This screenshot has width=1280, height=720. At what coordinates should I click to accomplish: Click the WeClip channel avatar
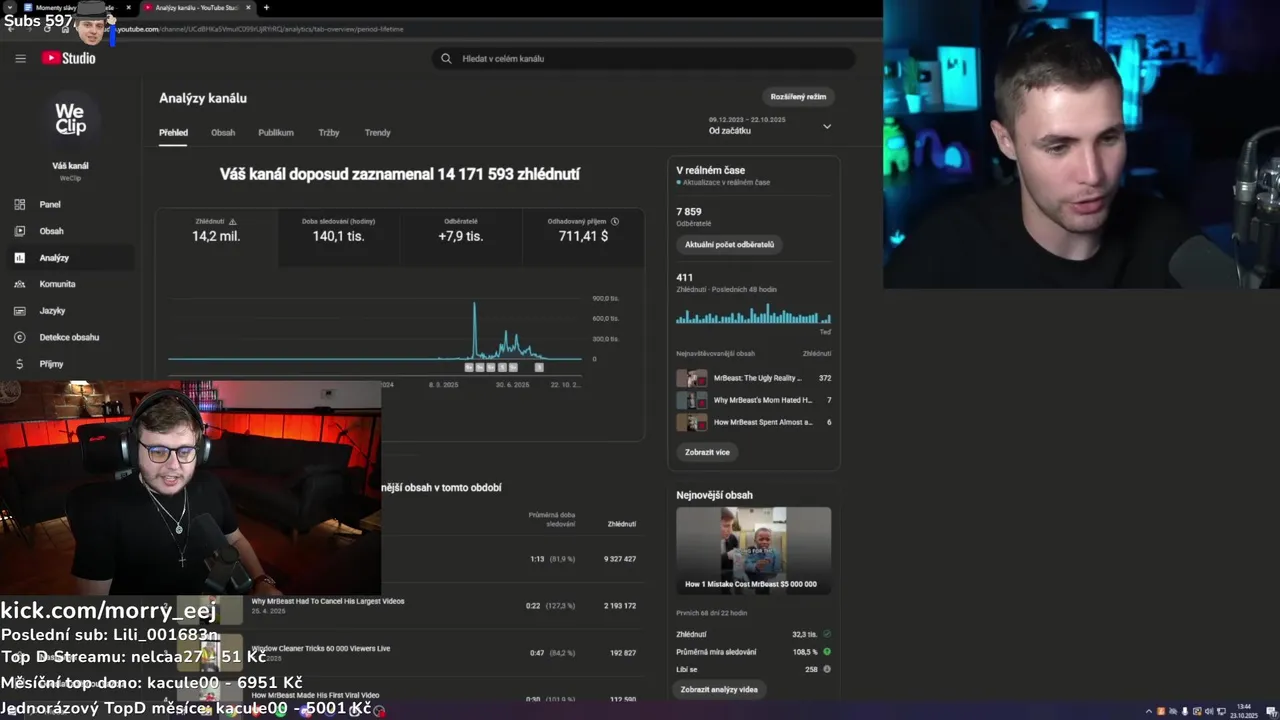pos(70,119)
